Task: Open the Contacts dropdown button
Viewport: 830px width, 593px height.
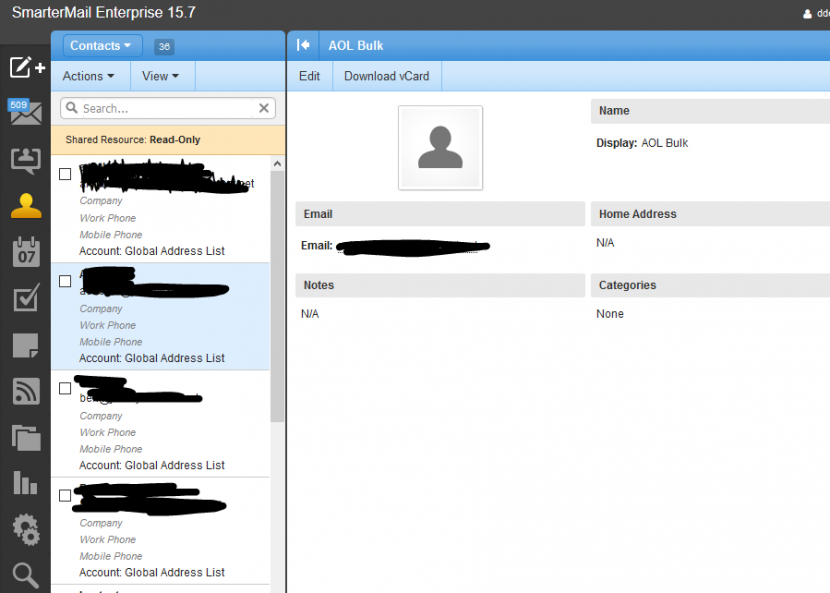Action: 100,45
